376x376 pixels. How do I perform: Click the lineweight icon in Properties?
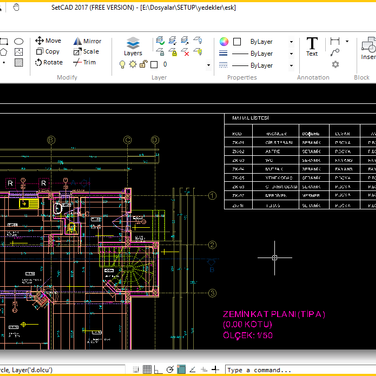(223, 53)
